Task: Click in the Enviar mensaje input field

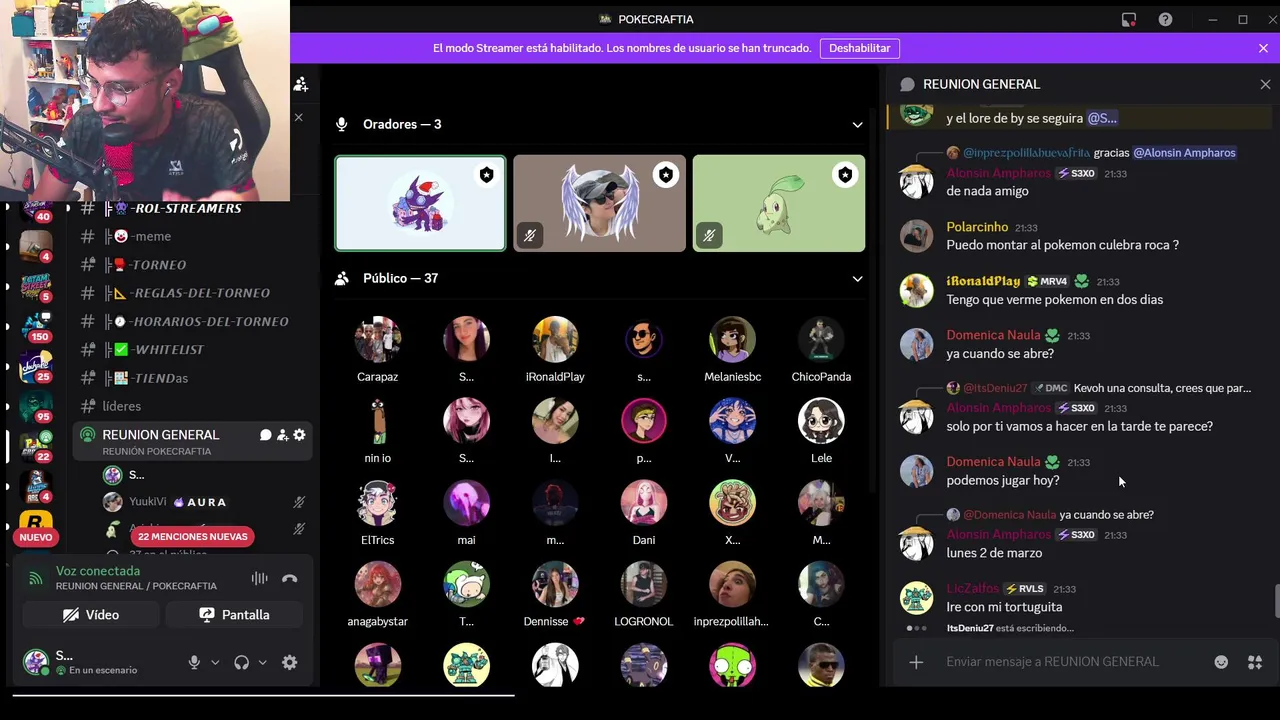Action: click(x=1070, y=662)
